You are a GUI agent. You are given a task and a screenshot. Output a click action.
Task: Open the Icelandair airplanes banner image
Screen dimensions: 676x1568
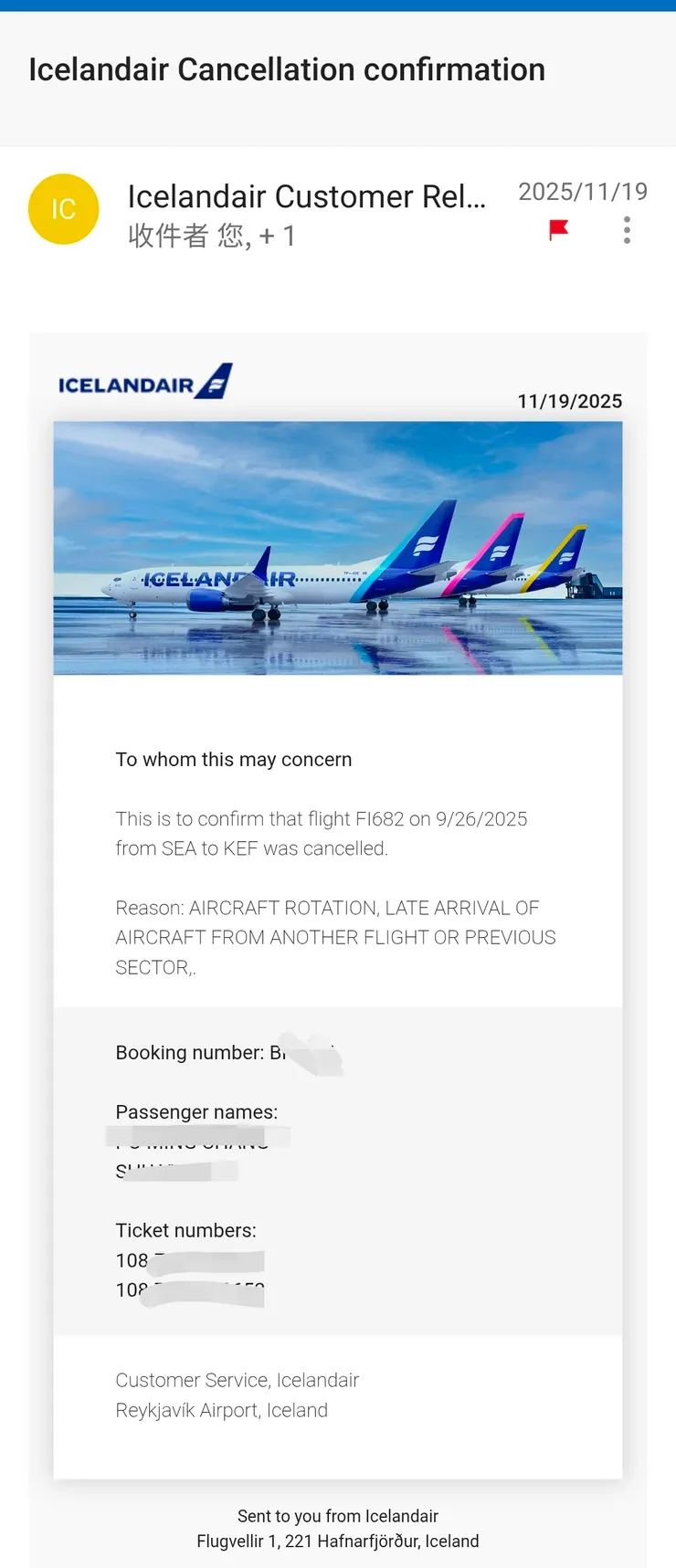pos(338,548)
